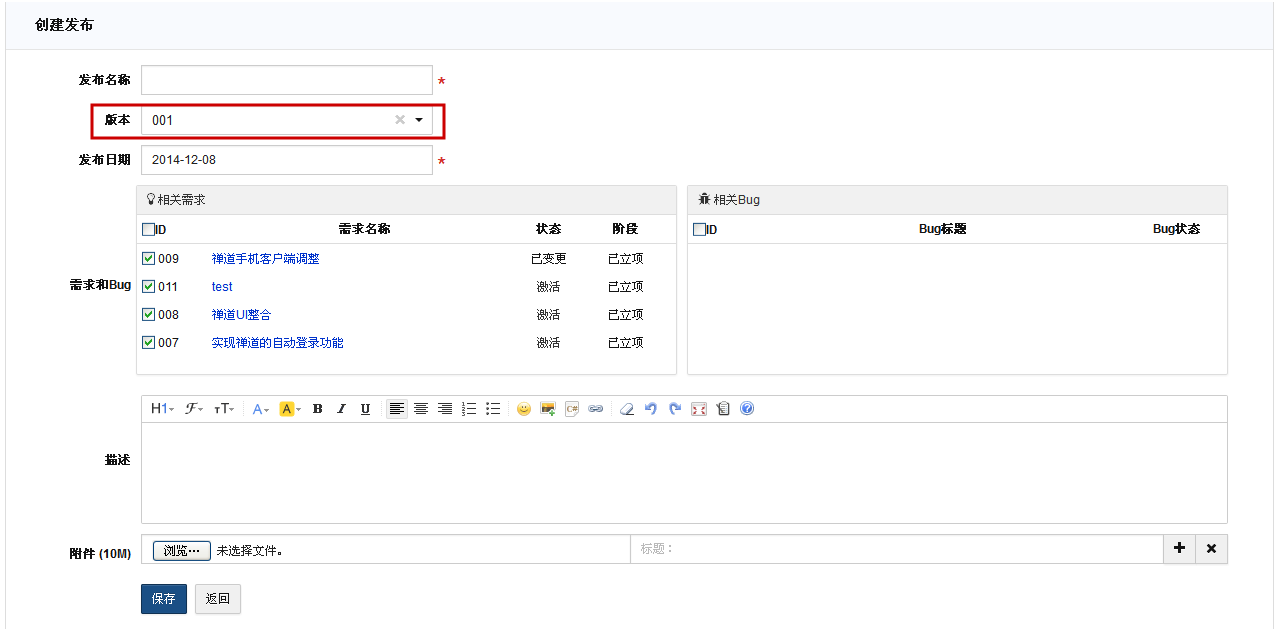Insert an unordered bullet list
The image size is (1282, 629).
[493, 409]
